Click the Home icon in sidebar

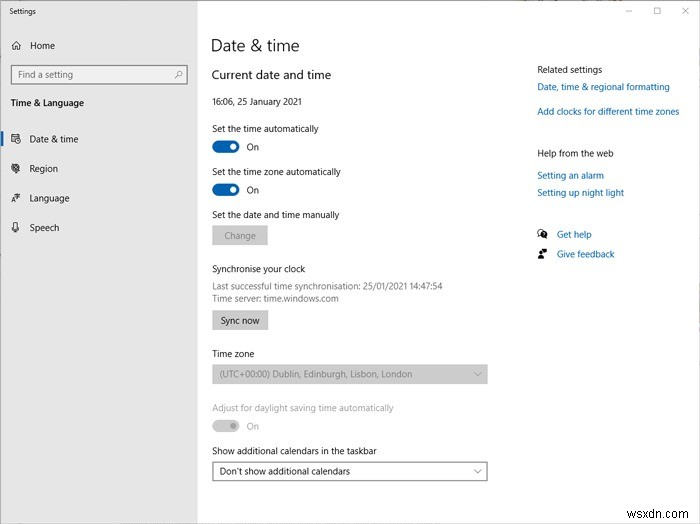pyautogui.click(x=16, y=45)
